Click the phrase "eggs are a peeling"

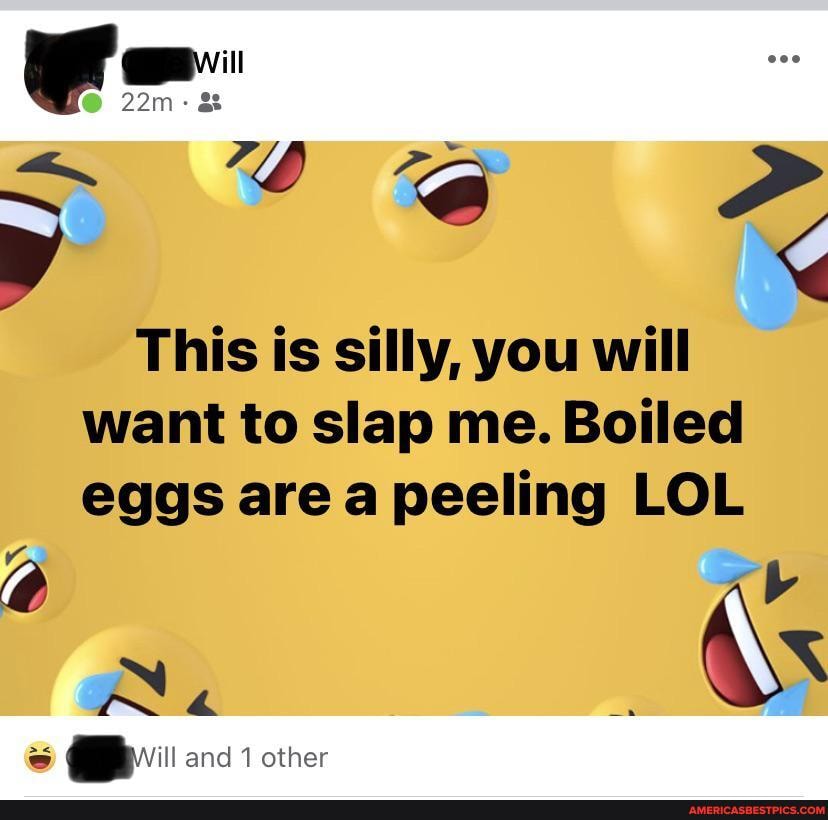[x=343, y=495]
